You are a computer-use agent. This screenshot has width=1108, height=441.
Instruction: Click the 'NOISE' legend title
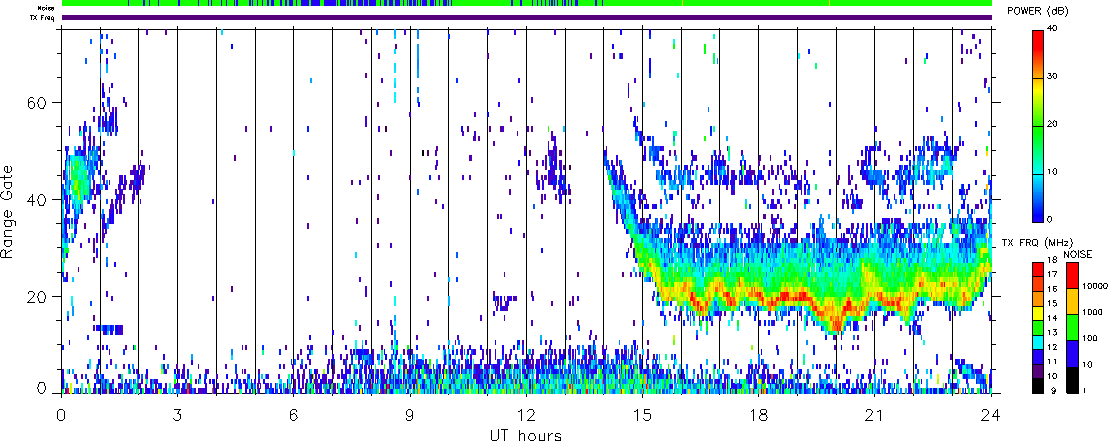(x=1078, y=254)
